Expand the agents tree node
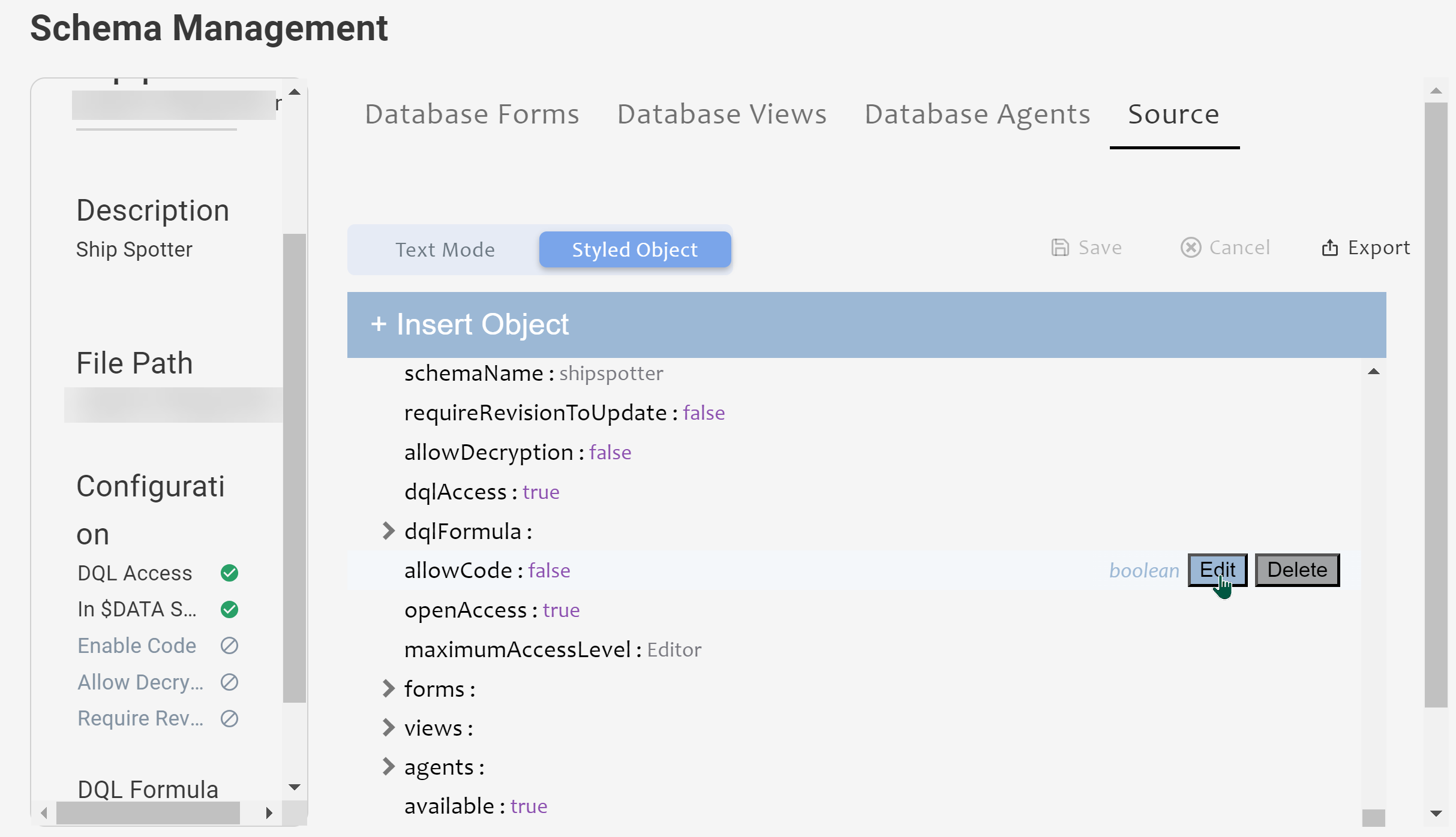The width and height of the screenshot is (1456, 837). coord(388,767)
